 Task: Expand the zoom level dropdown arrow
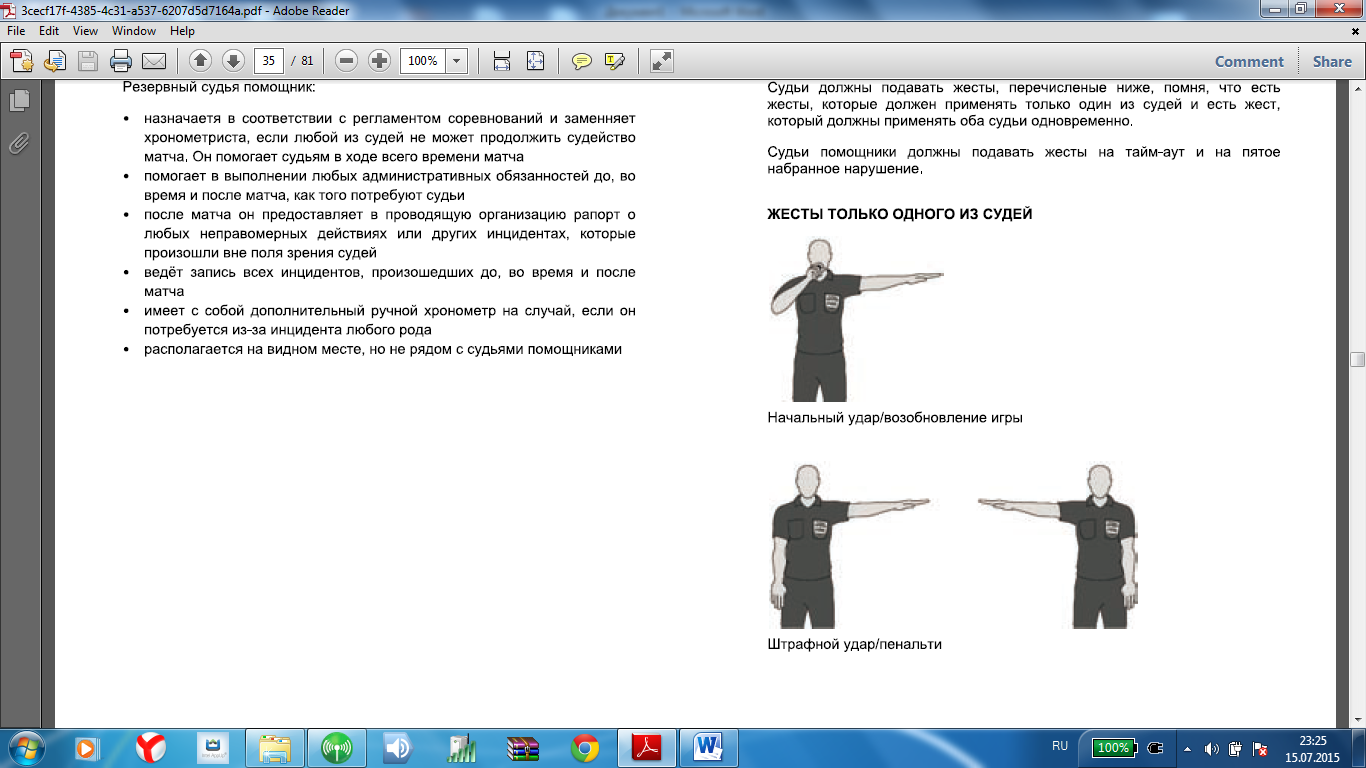(456, 61)
